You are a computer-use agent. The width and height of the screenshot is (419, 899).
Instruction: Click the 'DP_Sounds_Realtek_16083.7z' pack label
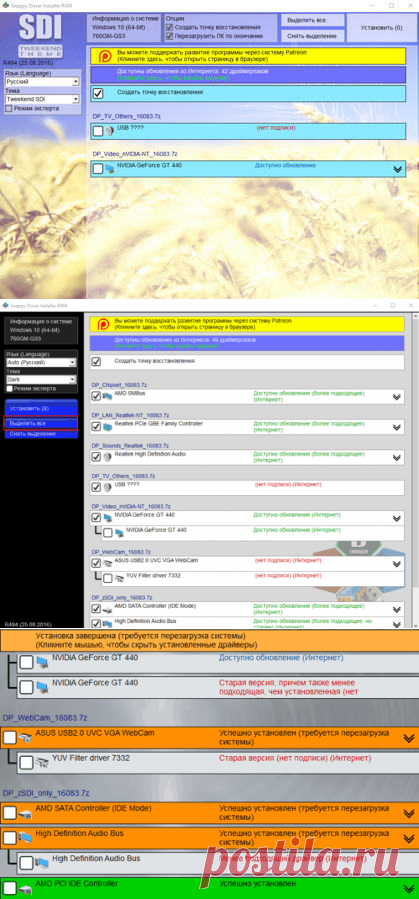coord(130,445)
